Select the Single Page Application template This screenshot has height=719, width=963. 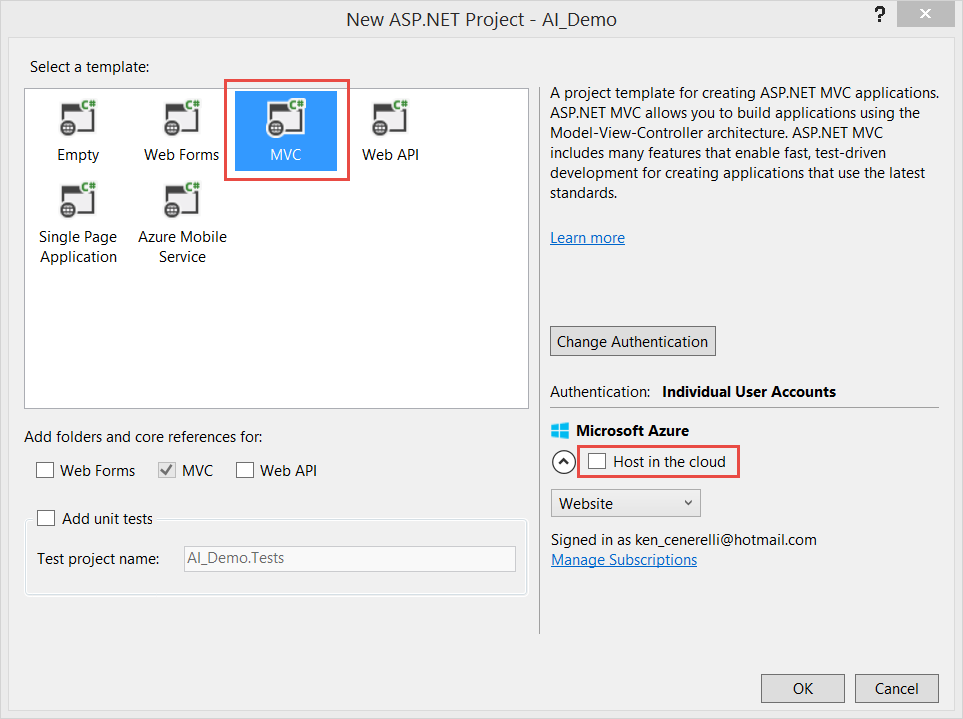coord(78,225)
